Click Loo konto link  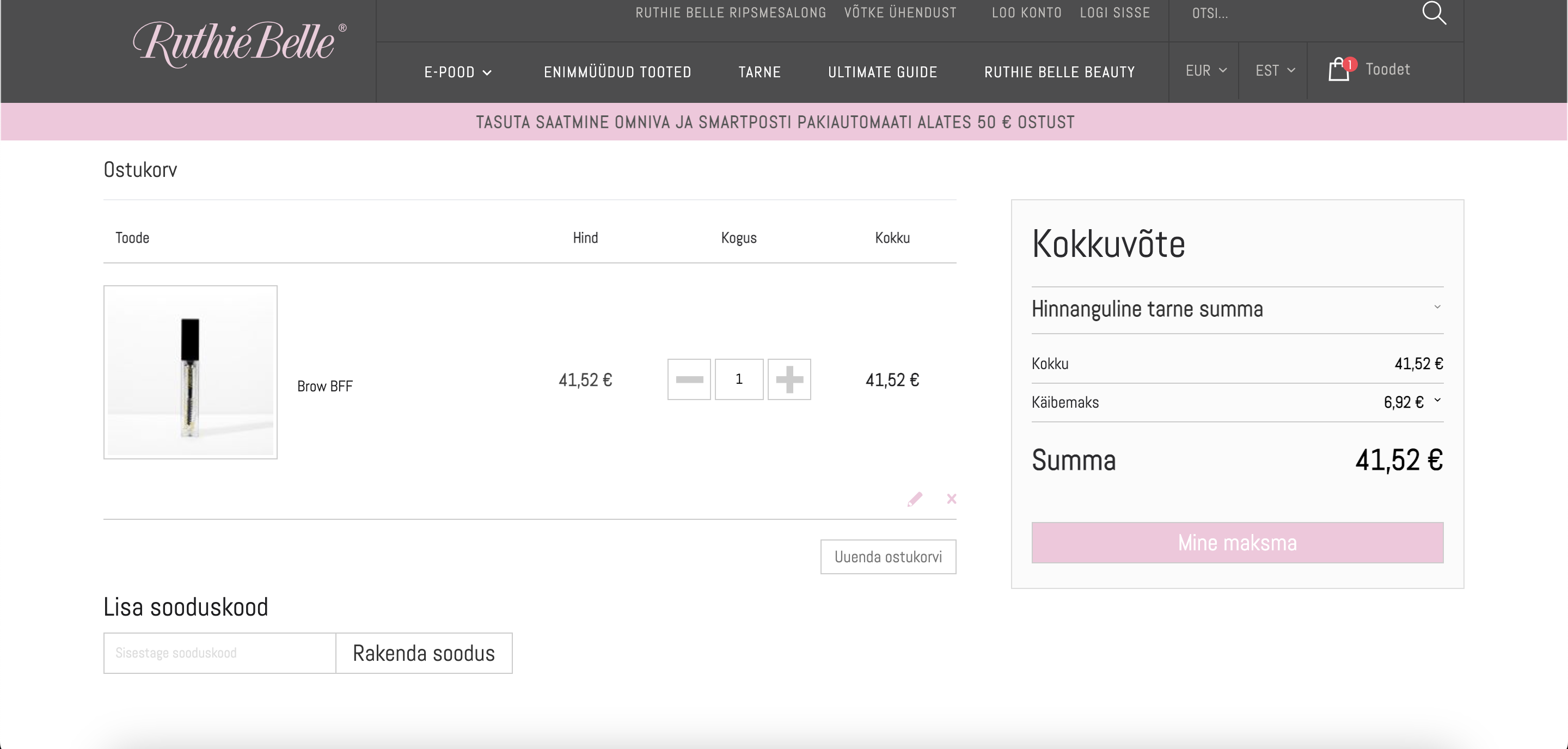point(1026,13)
